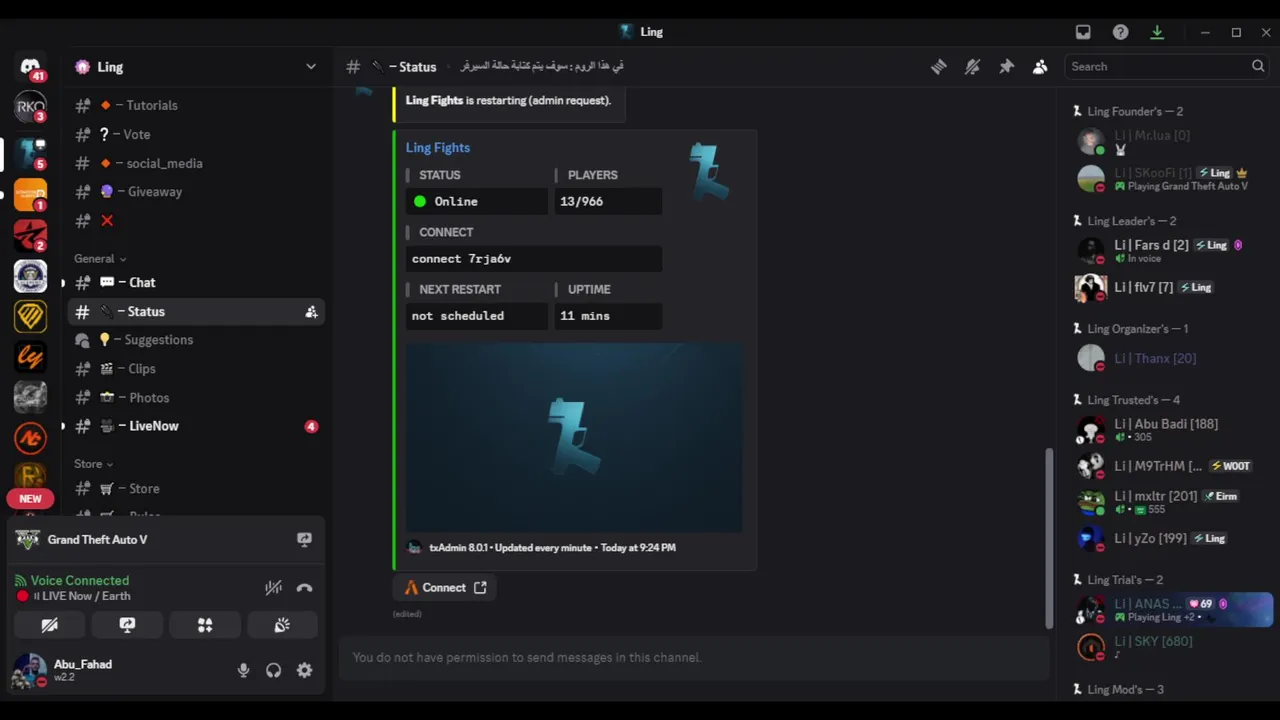
Task: Click invite icon on Status channel
Action: [311, 312]
